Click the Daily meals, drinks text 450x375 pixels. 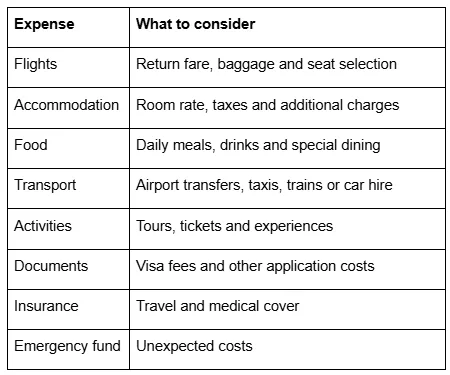coord(197,145)
